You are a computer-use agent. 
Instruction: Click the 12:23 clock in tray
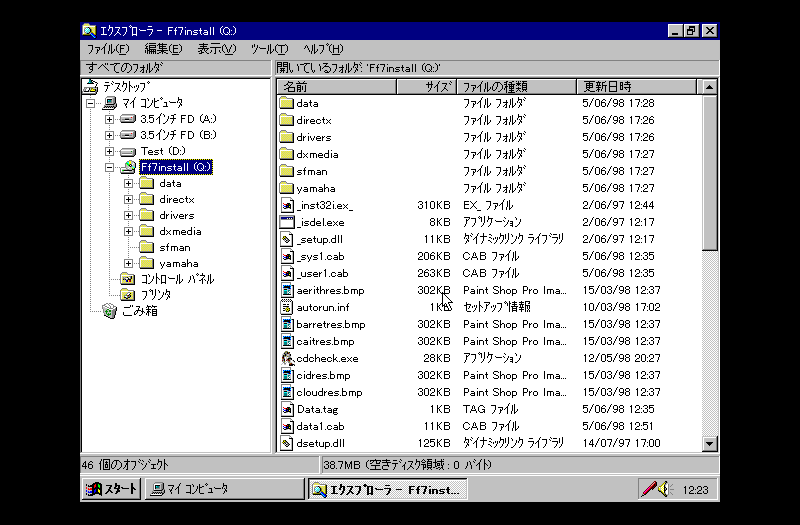click(695, 490)
